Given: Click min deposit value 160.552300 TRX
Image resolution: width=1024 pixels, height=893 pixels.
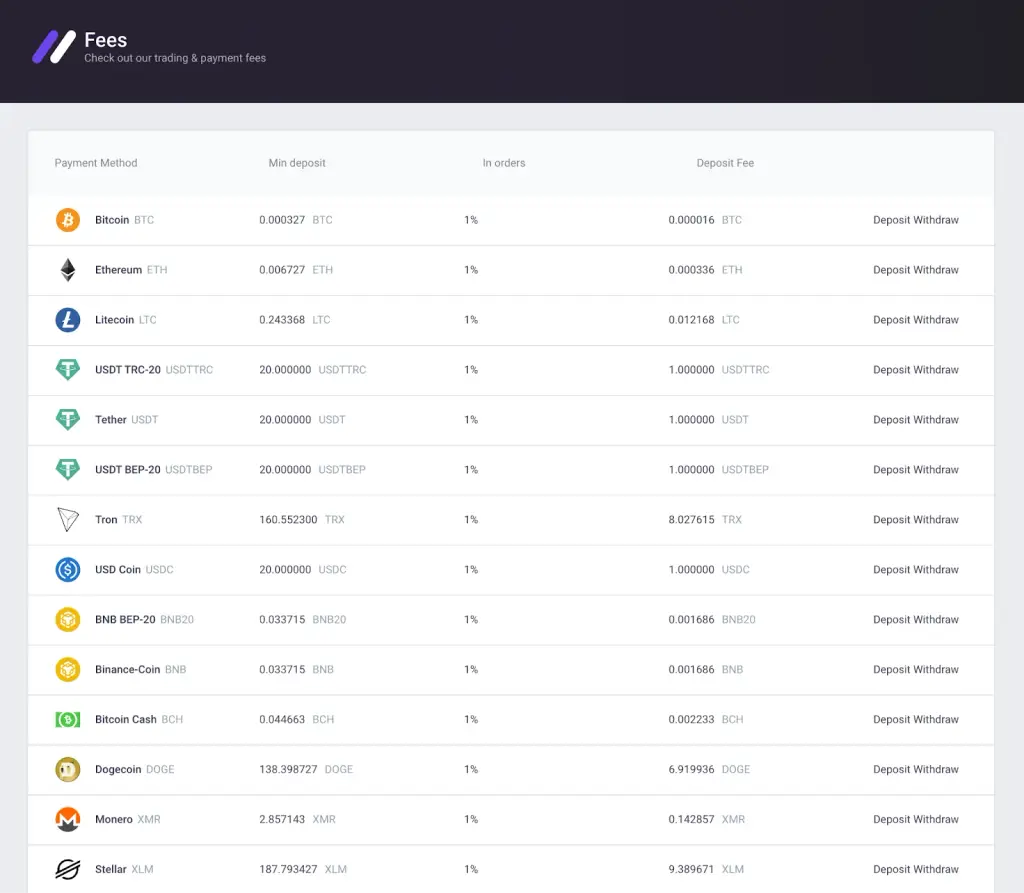Looking at the screenshot, I should tap(302, 519).
